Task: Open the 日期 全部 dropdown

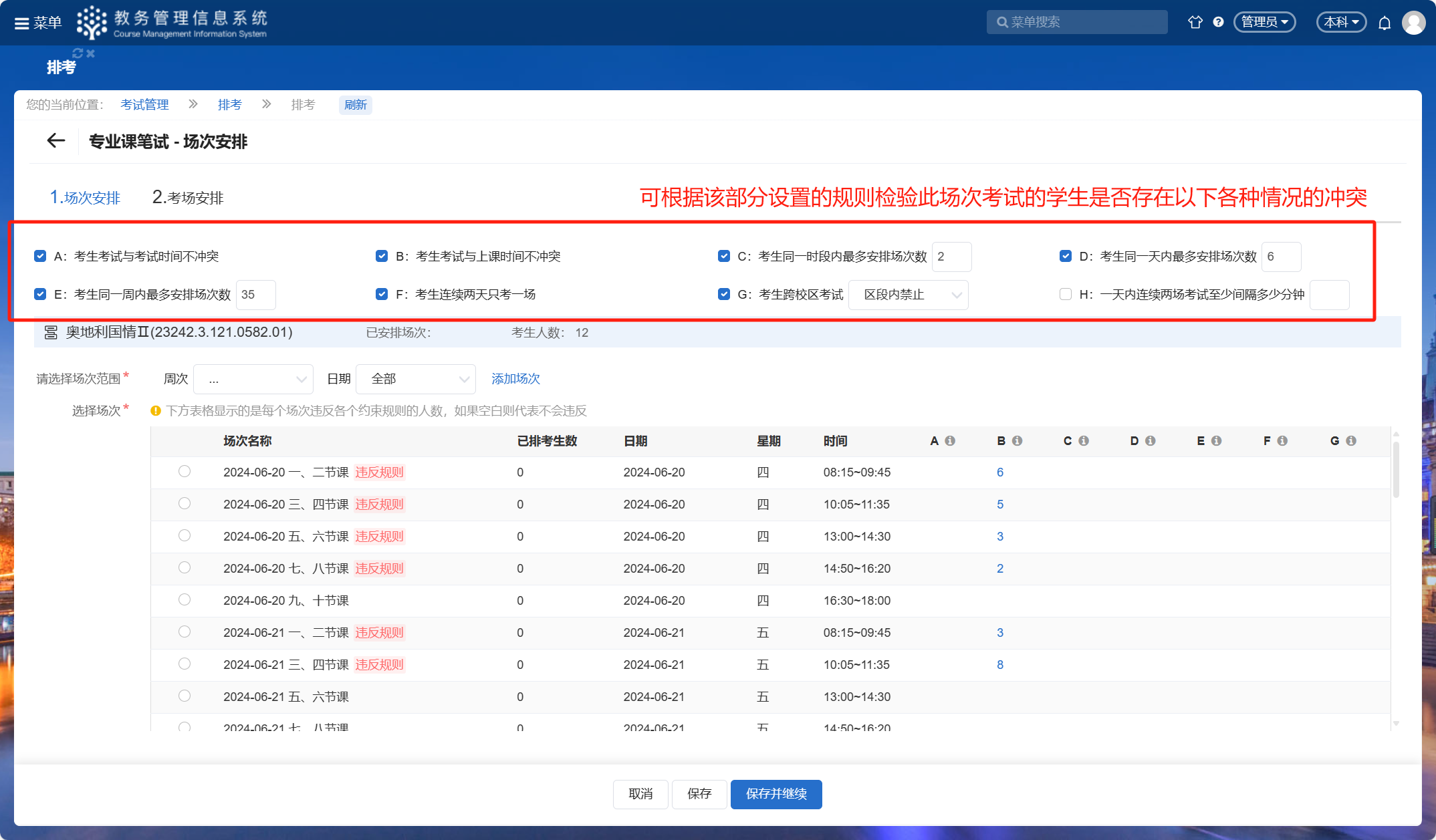Action: point(415,380)
